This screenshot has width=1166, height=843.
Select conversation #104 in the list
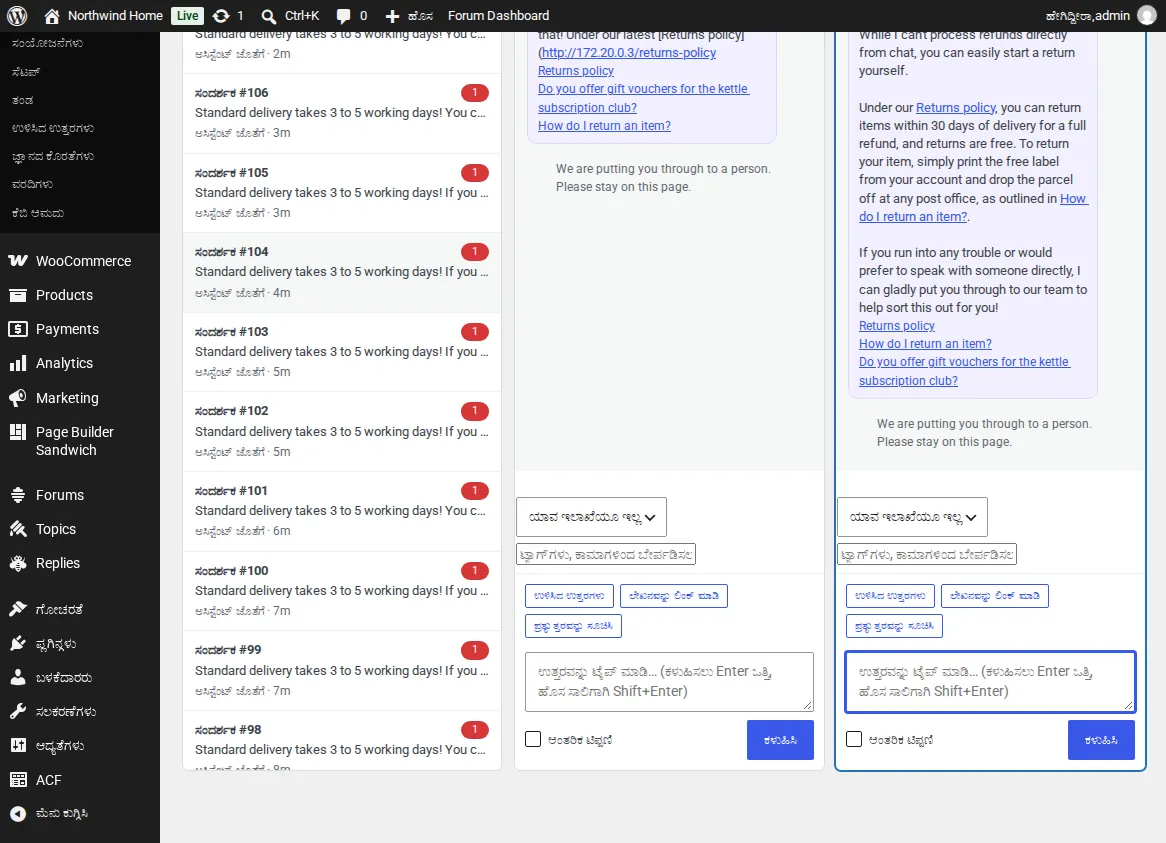click(x=342, y=272)
